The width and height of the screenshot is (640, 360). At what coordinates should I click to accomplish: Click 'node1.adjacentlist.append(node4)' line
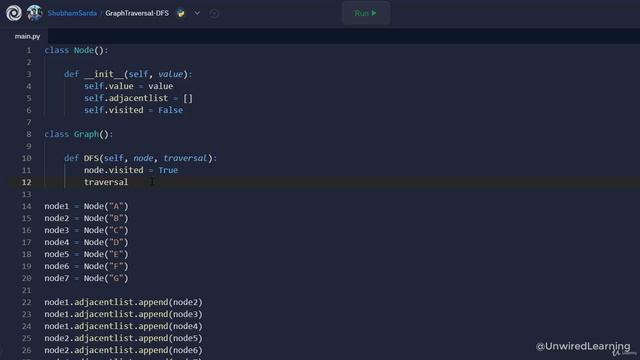123,326
